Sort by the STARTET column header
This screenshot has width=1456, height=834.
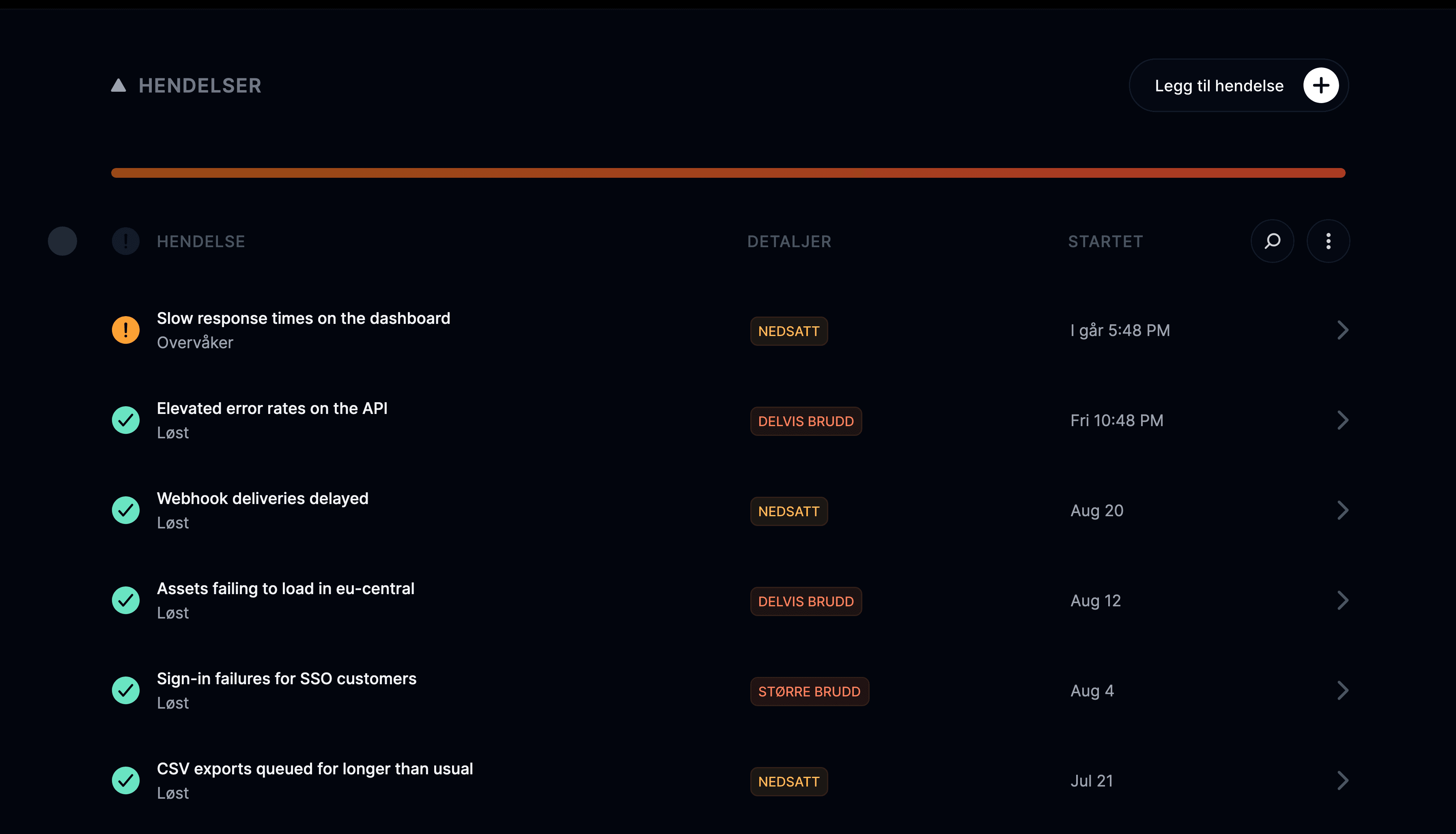click(x=1105, y=242)
